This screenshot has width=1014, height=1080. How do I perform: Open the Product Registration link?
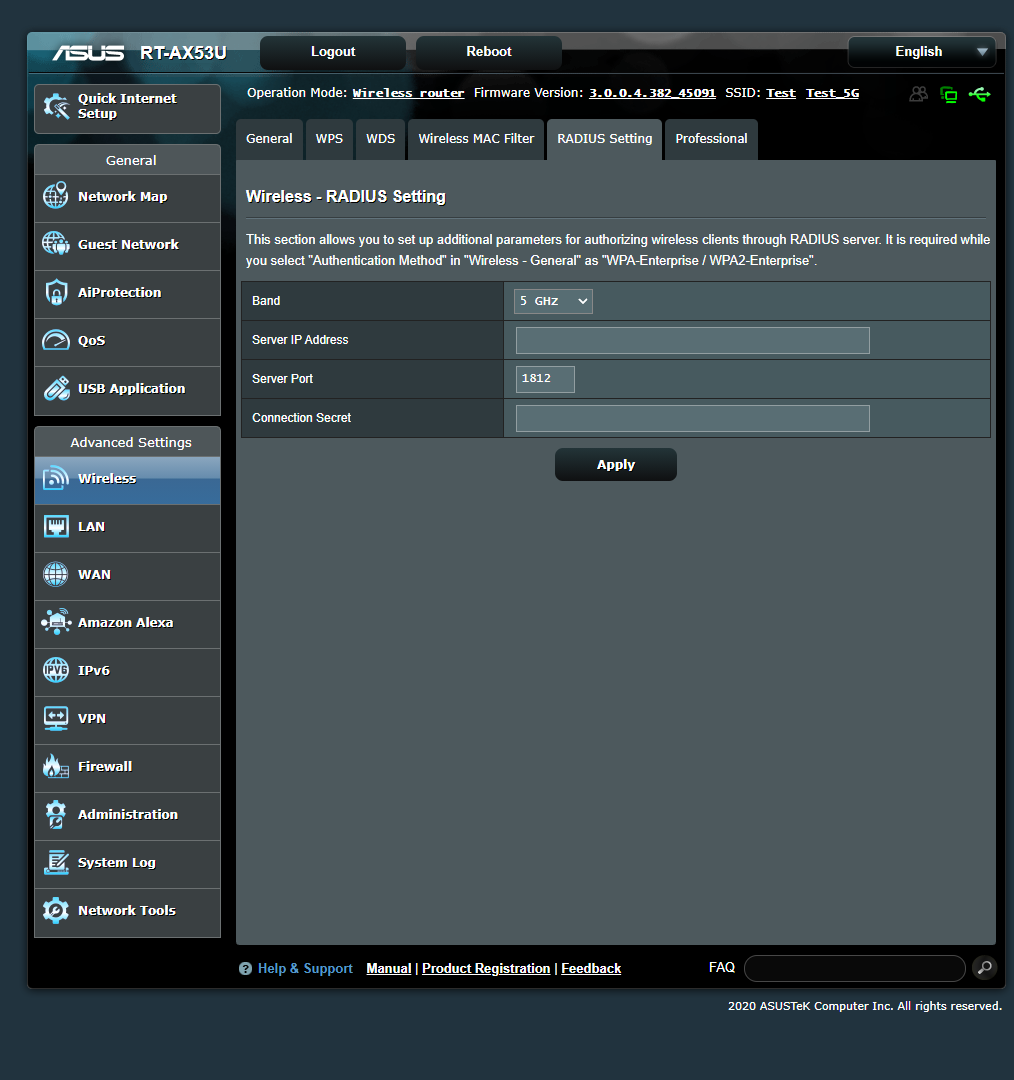click(486, 968)
